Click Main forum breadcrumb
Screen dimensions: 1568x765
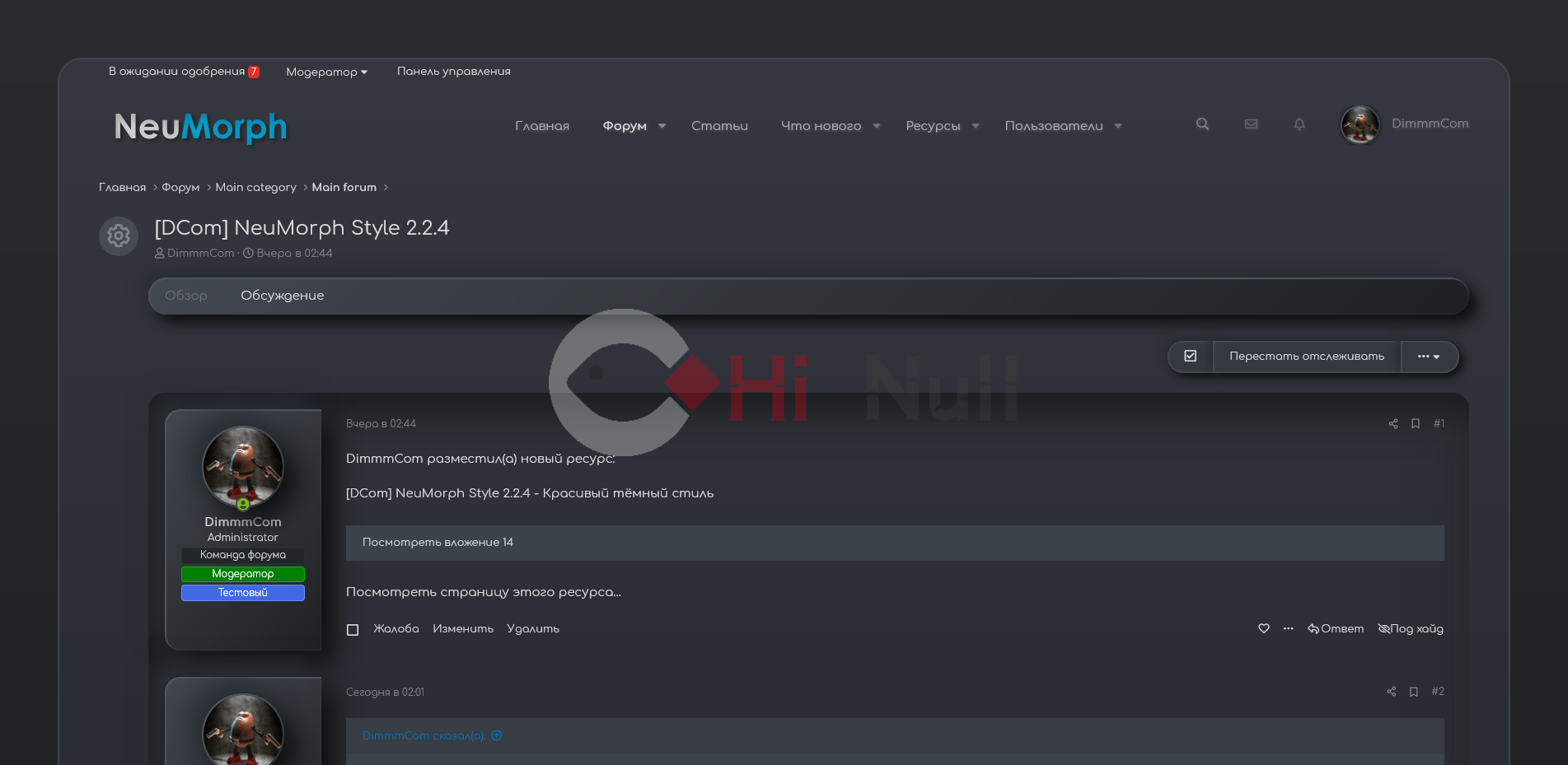[x=344, y=188]
